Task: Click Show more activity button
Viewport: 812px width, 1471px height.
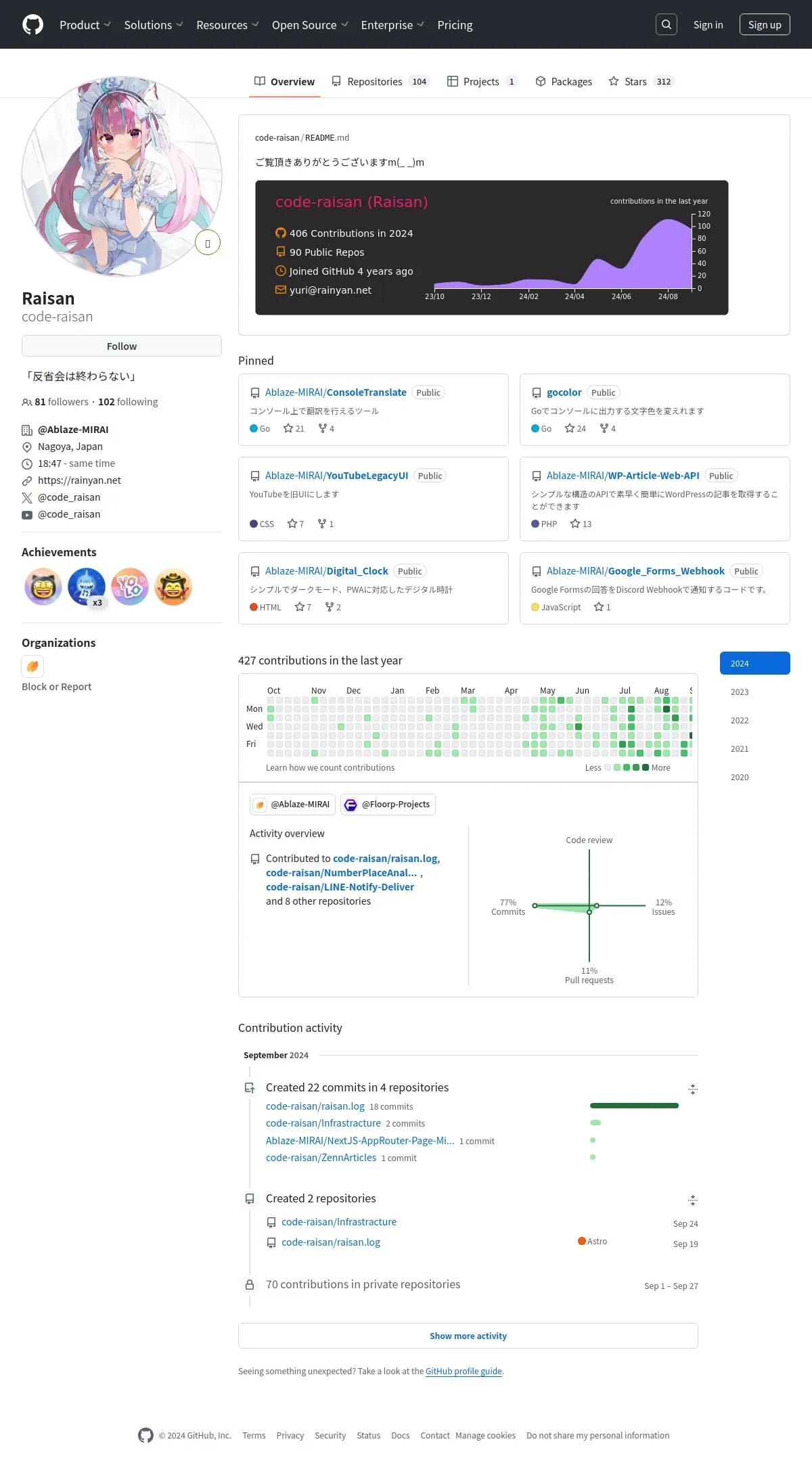Action: coord(468,1336)
